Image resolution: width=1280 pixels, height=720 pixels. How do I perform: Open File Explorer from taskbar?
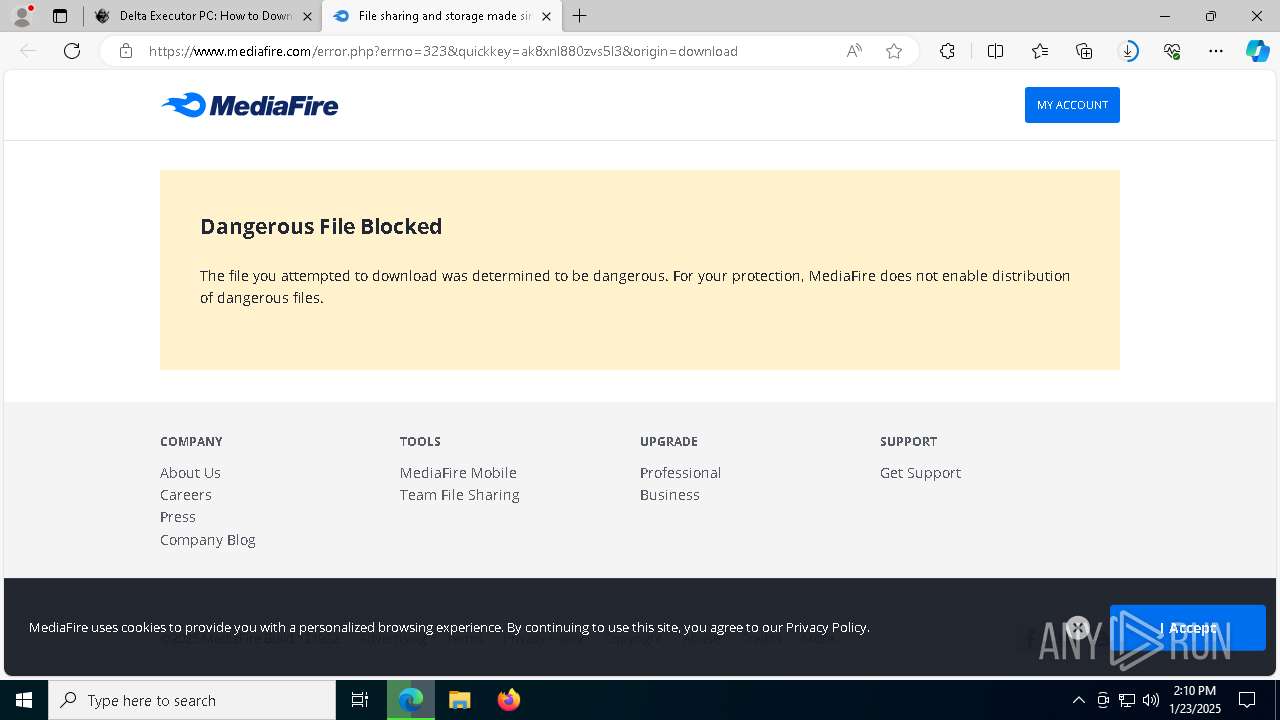(x=459, y=700)
